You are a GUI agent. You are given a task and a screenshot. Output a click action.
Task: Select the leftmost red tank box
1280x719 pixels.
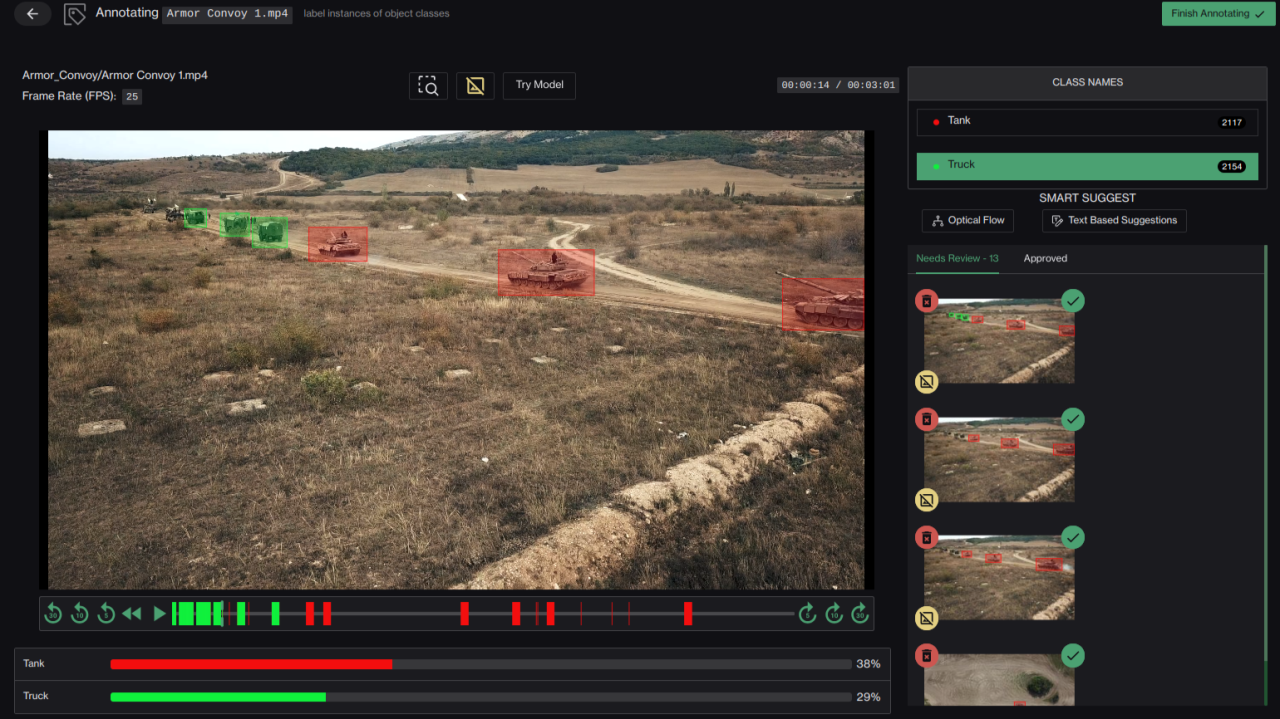(x=338, y=244)
